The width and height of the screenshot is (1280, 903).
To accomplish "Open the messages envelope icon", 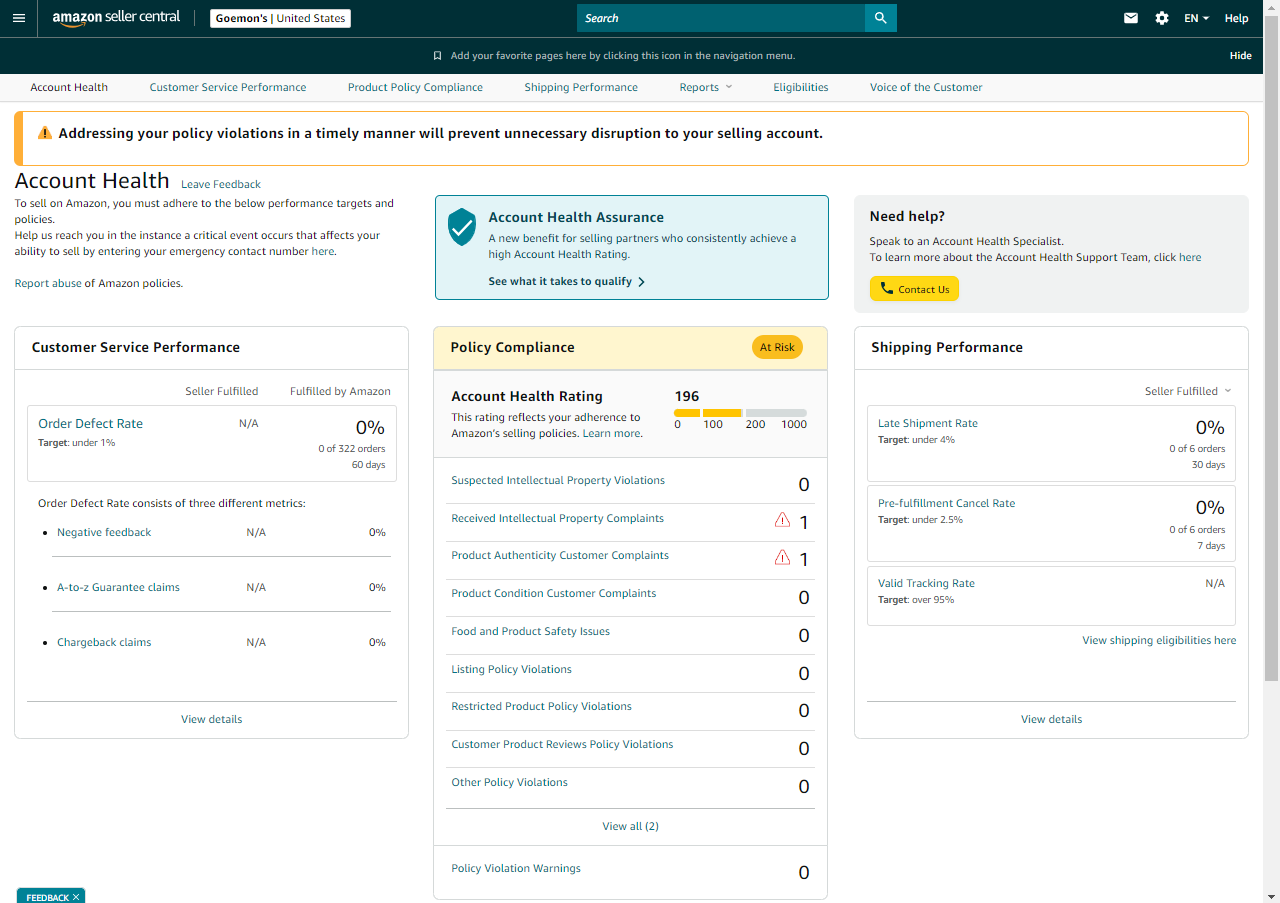I will point(1131,18).
